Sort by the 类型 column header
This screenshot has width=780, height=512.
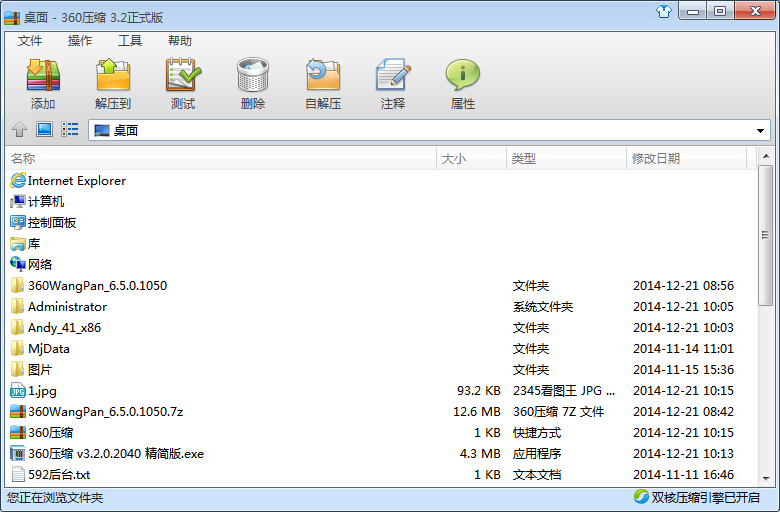point(566,158)
